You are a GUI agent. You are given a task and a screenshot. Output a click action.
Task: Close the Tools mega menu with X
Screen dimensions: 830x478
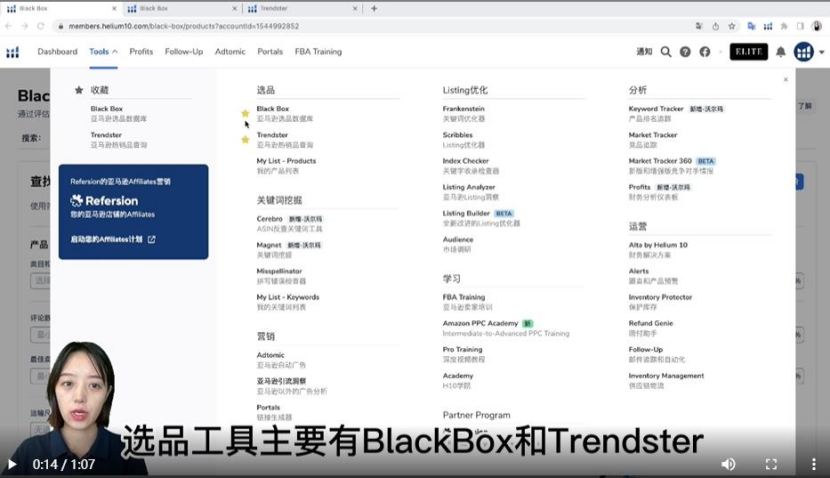785,79
